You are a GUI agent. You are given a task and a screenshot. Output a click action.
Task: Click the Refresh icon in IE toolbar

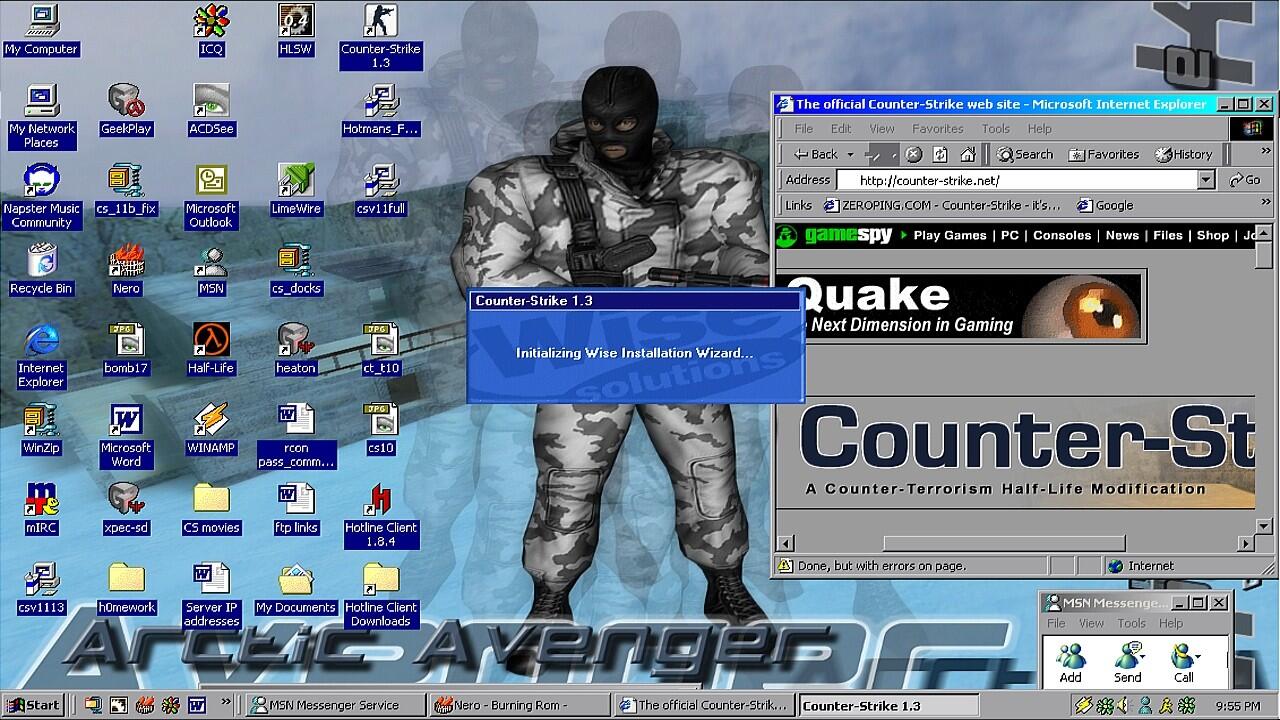940,154
